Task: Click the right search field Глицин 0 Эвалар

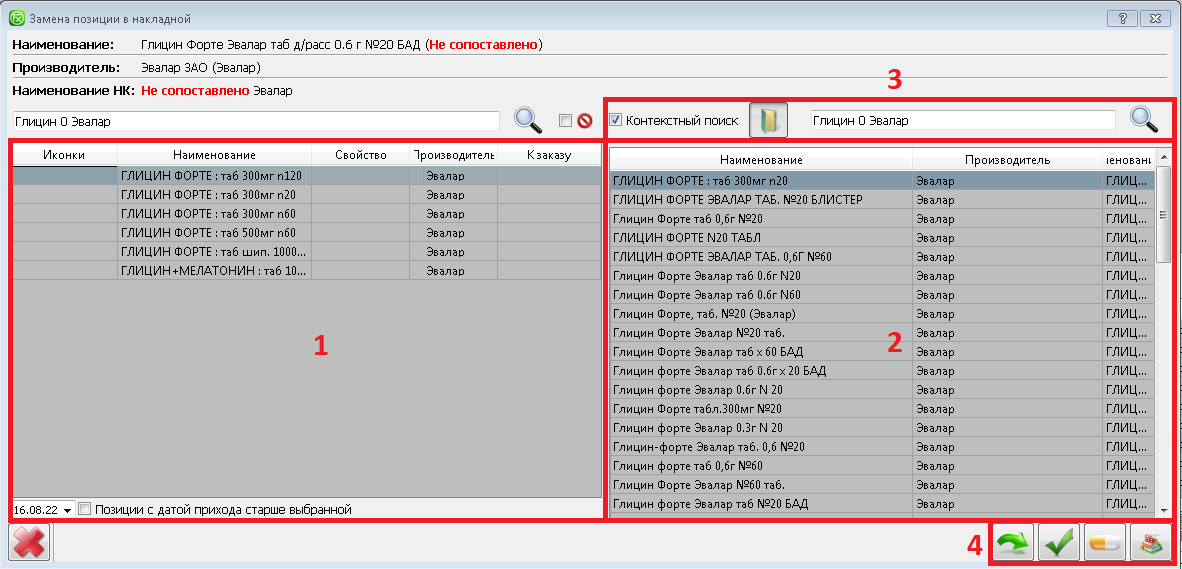Action: click(963, 121)
